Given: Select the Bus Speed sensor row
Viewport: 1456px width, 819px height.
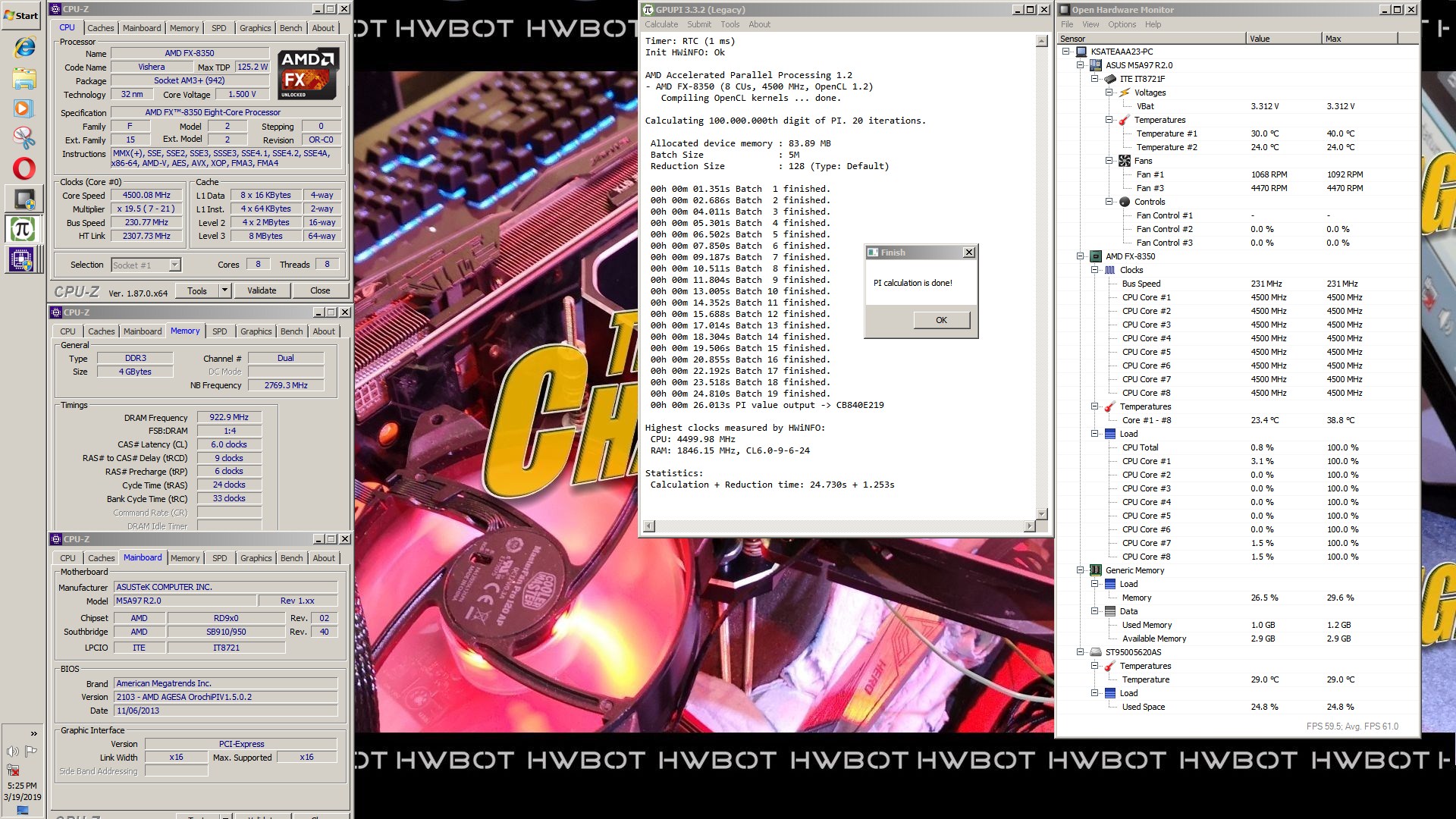Looking at the screenshot, I should [1238, 284].
